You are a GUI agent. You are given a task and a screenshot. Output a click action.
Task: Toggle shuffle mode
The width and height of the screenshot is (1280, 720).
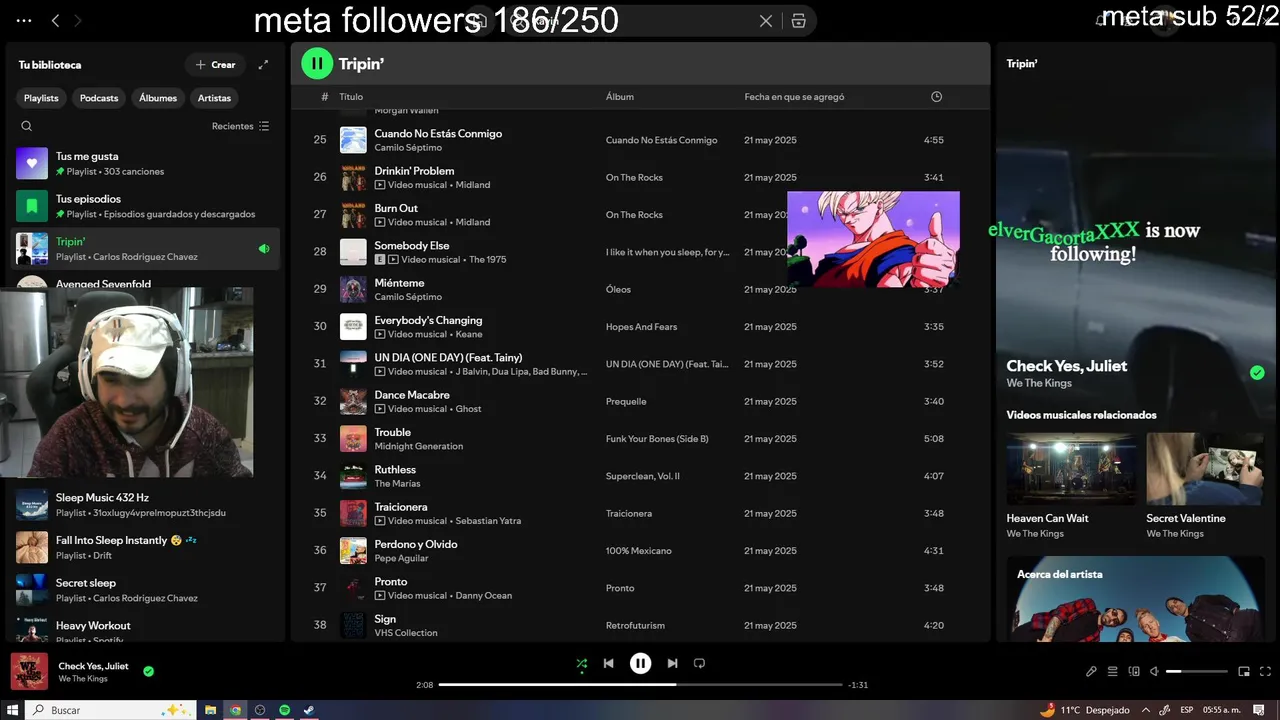pos(582,663)
